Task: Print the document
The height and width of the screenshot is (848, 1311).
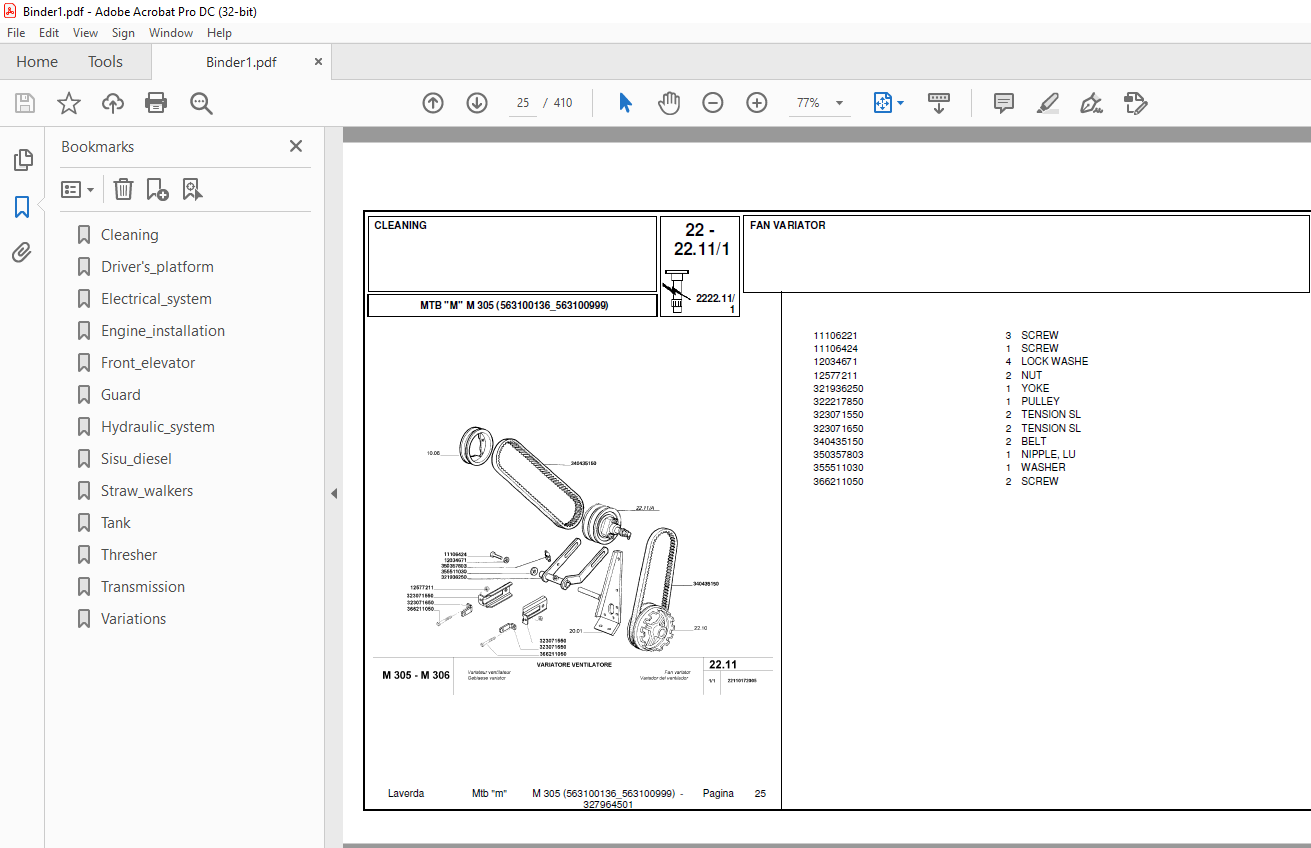Action: [x=156, y=103]
